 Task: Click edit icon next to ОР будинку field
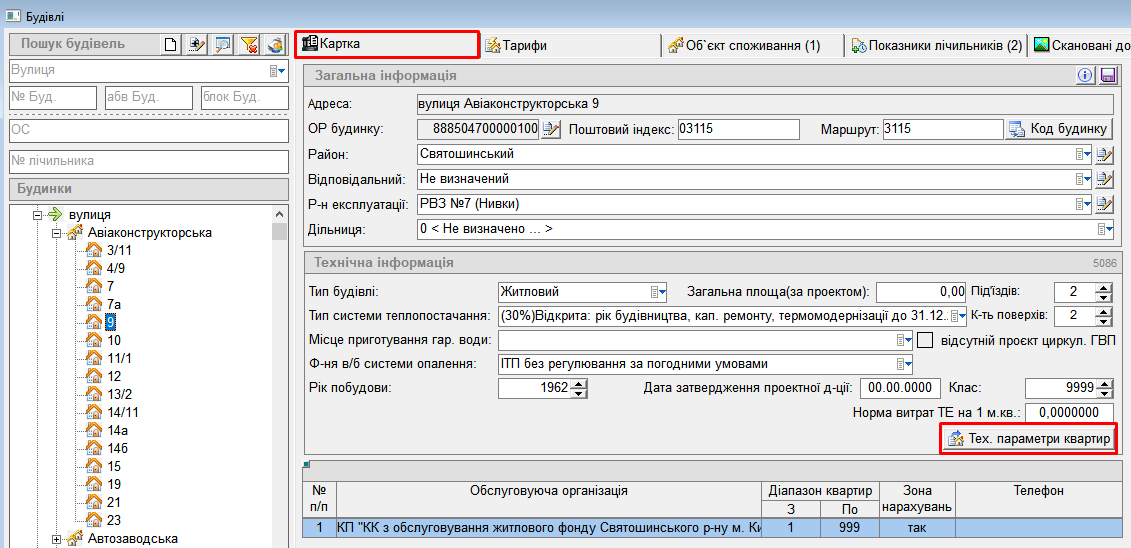(x=551, y=129)
